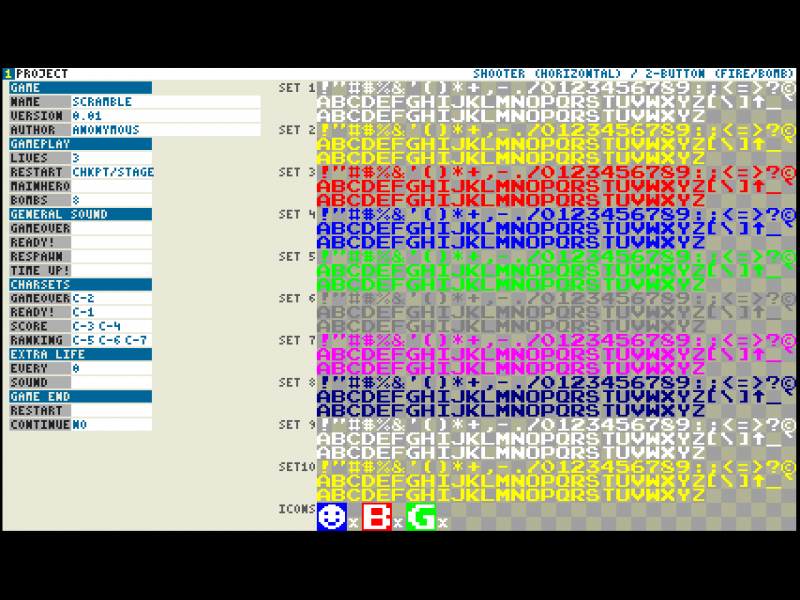Edit the NAME field containing SCRAMBLE
Image resolution: width=800 pixels, height=600 pixels.
point(165,102)
